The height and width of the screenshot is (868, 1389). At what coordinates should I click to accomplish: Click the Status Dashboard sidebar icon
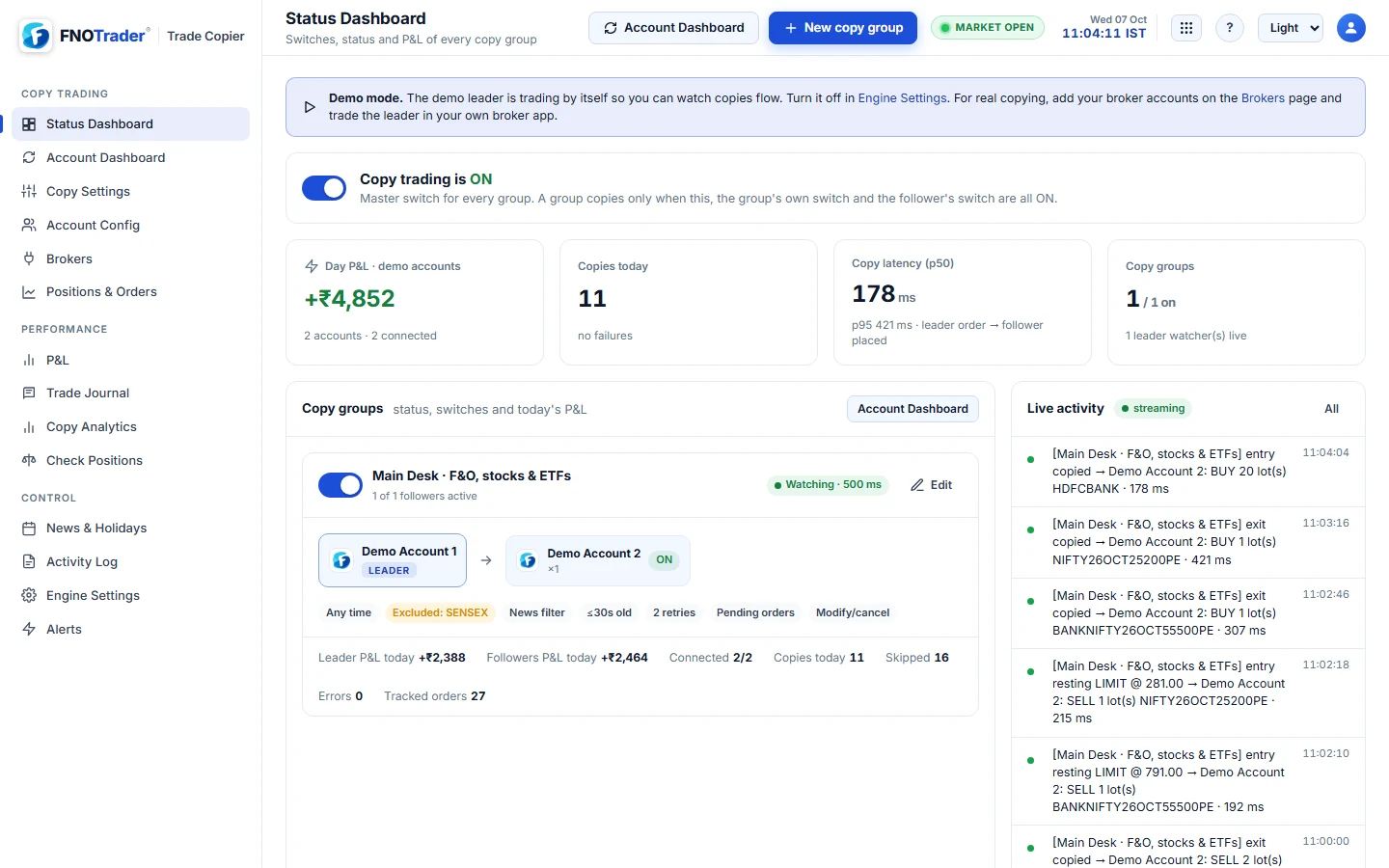29,124
